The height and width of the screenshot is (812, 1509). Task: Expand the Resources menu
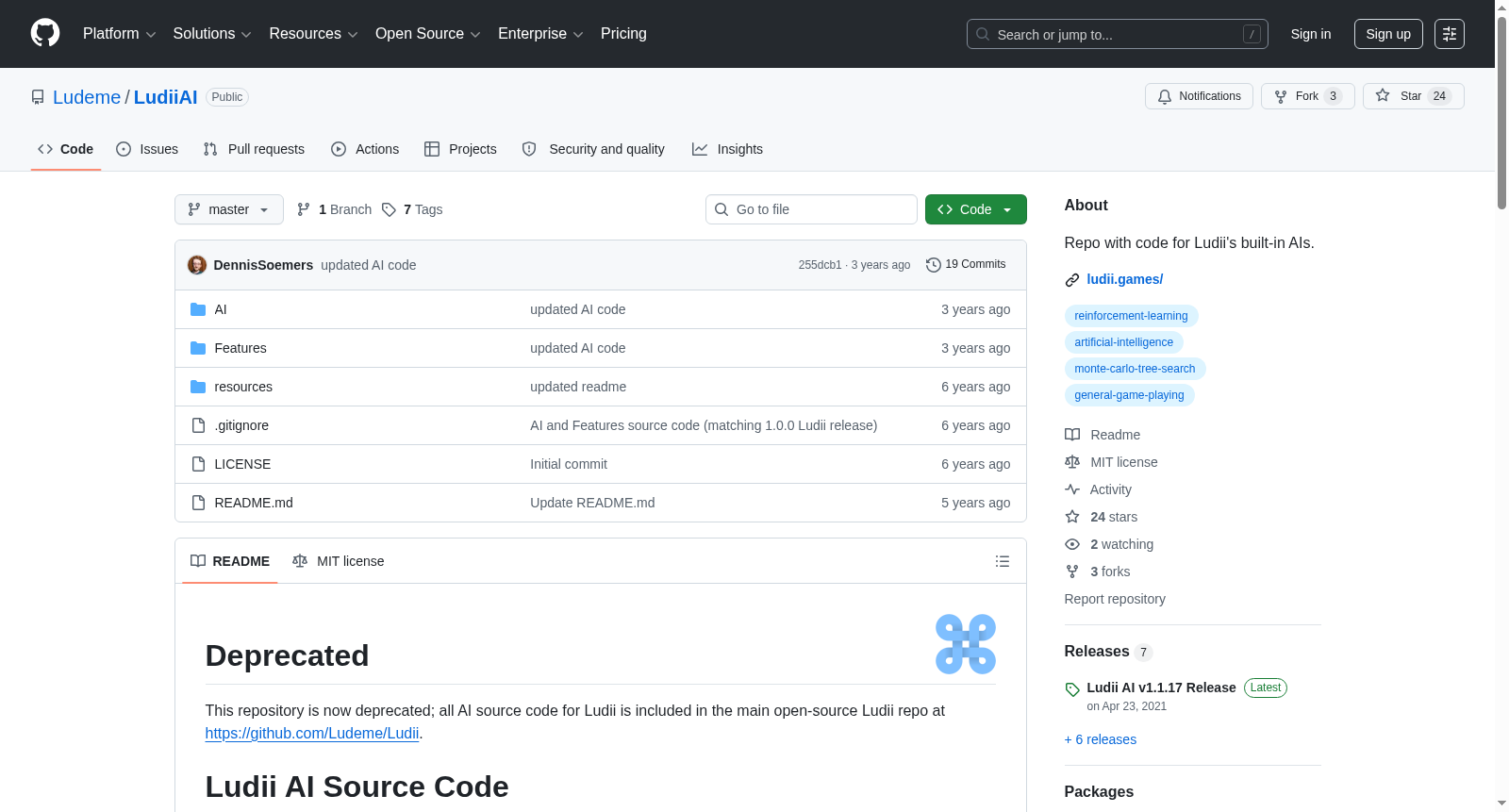[x=313, y=34]
